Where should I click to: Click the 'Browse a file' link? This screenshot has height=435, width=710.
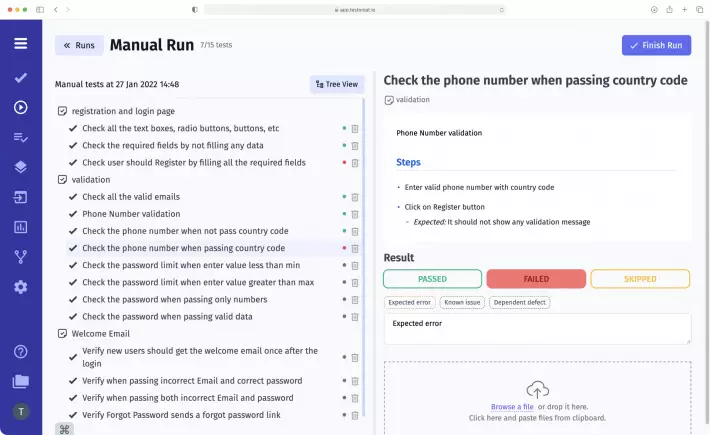[511, 407]
